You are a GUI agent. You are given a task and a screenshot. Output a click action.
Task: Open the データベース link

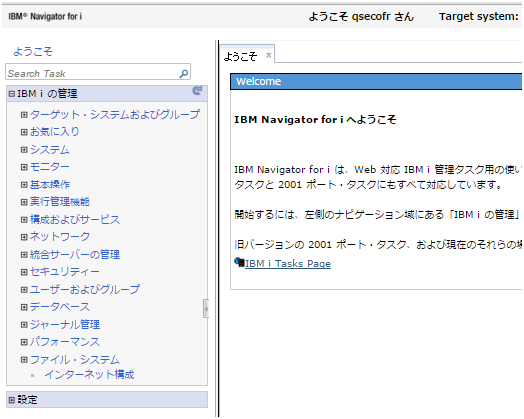tap(60, 307)
